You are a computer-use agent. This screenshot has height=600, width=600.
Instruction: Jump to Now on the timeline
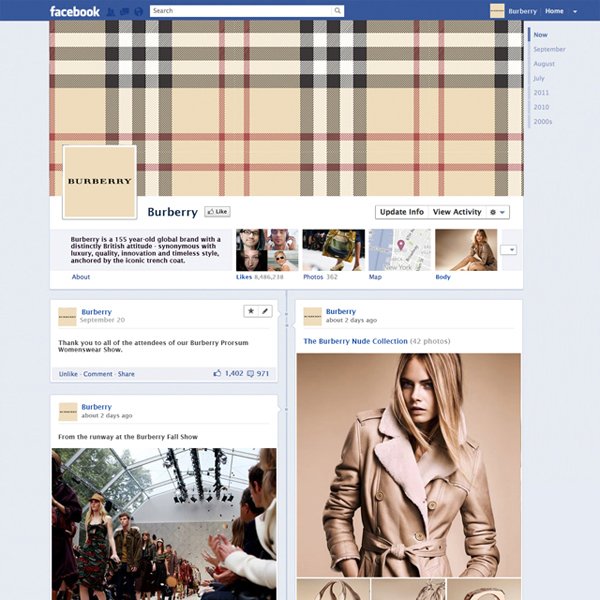click(540, 35)
